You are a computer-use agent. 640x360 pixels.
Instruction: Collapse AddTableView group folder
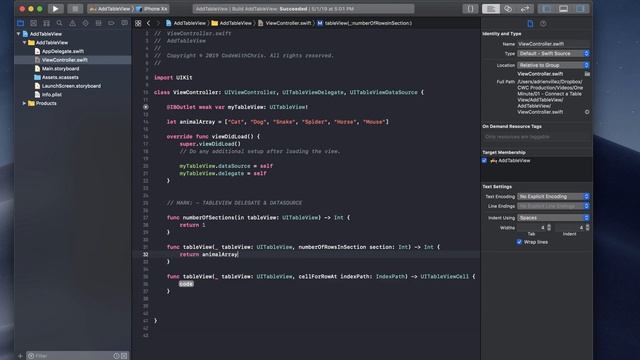(24, 42)
